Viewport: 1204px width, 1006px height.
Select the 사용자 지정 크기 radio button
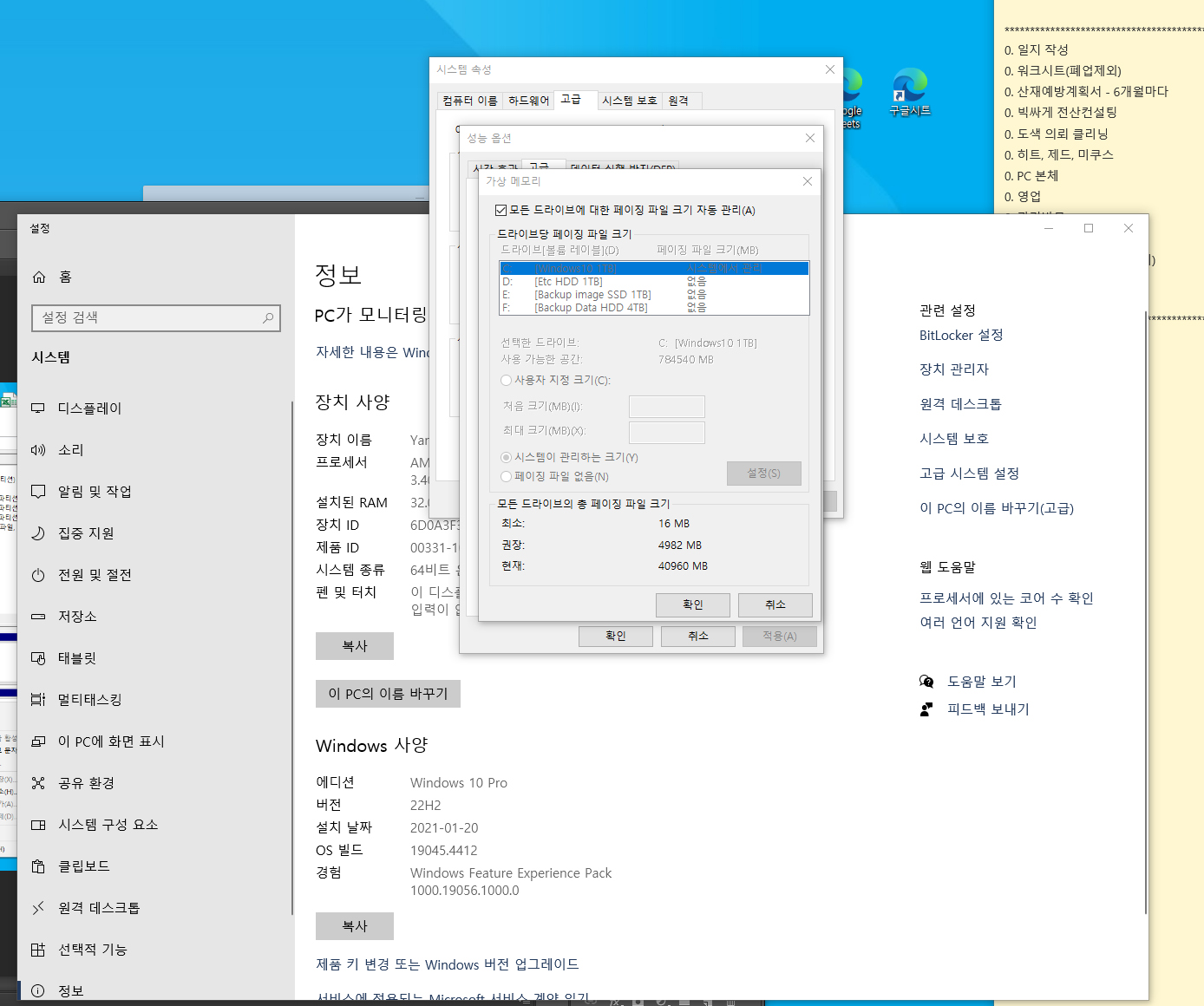click(506, 380)
